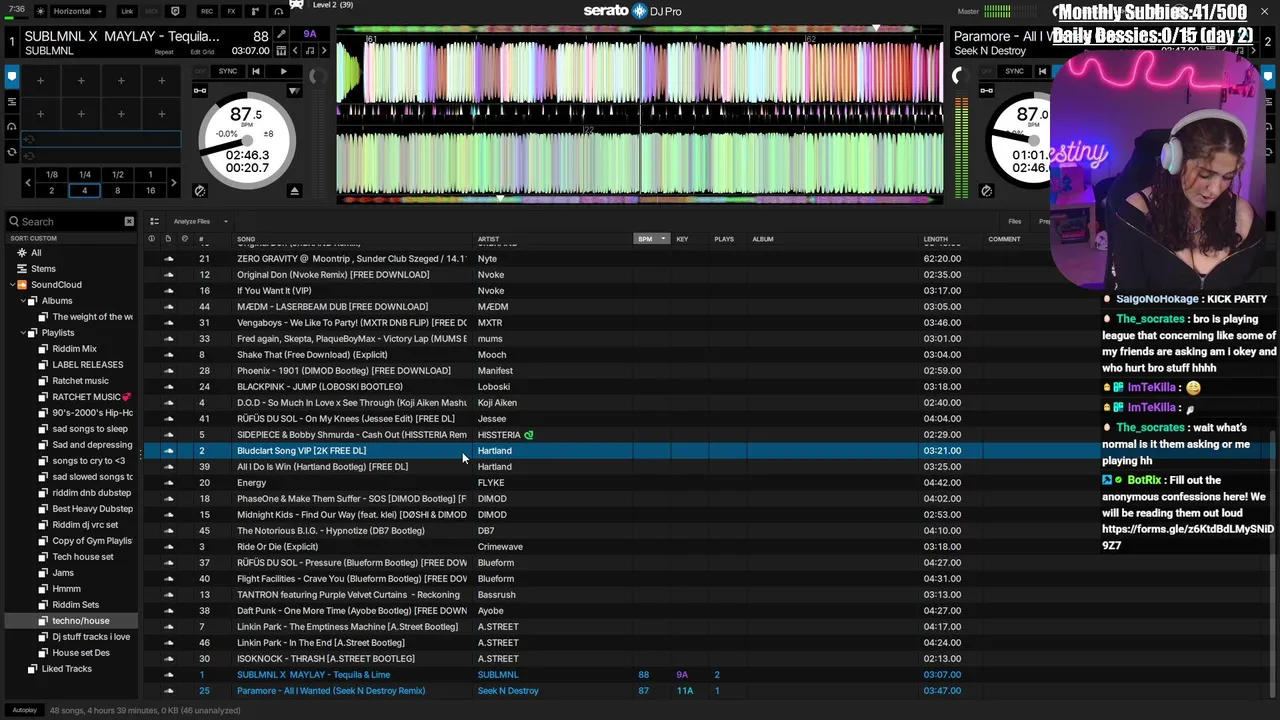
Task: Play deck 1 track
Action: (284, 71)
